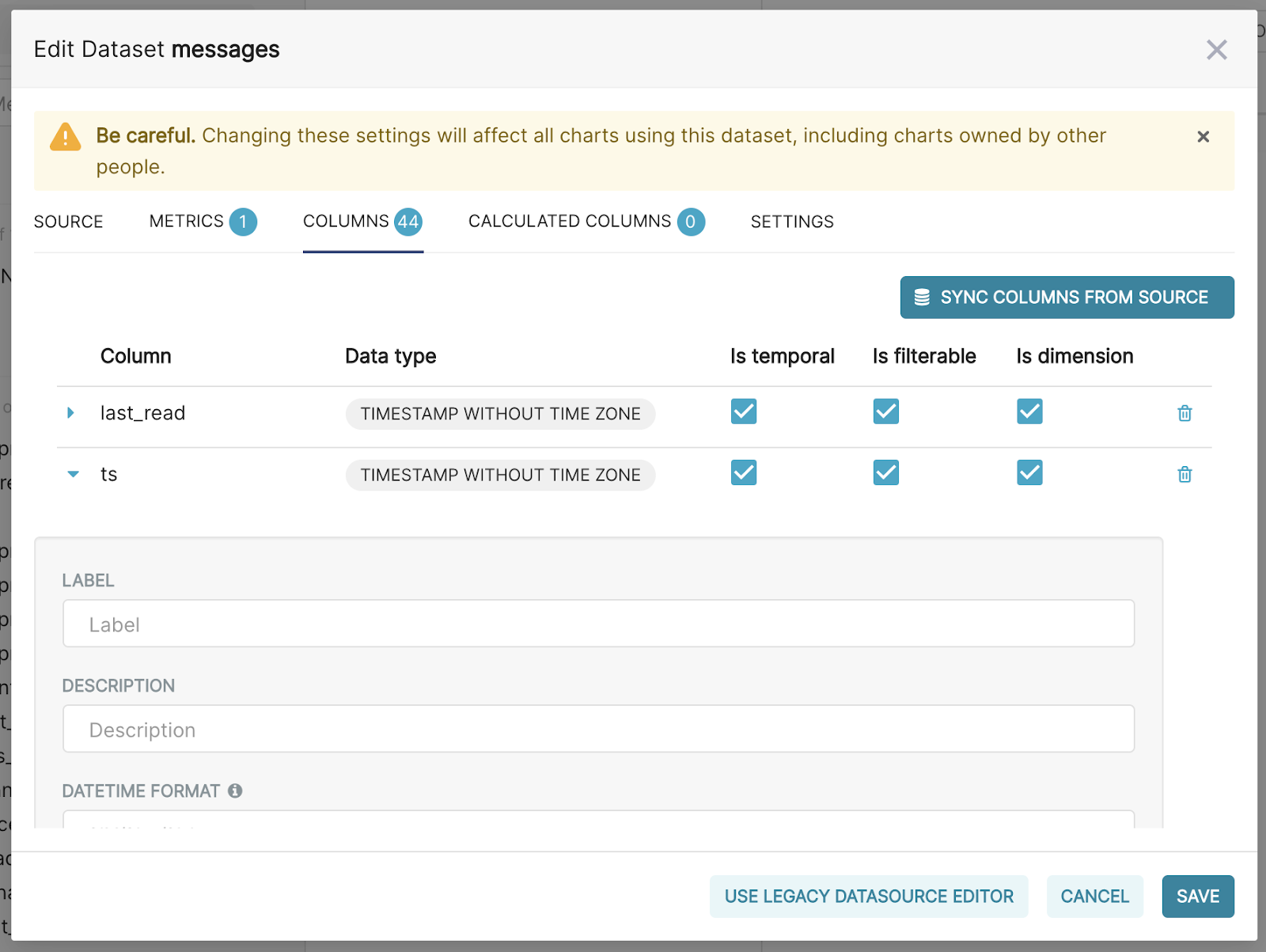Open the METRICS tab
Viewport: 1266px width, 952px height.
tap(184, 222)
